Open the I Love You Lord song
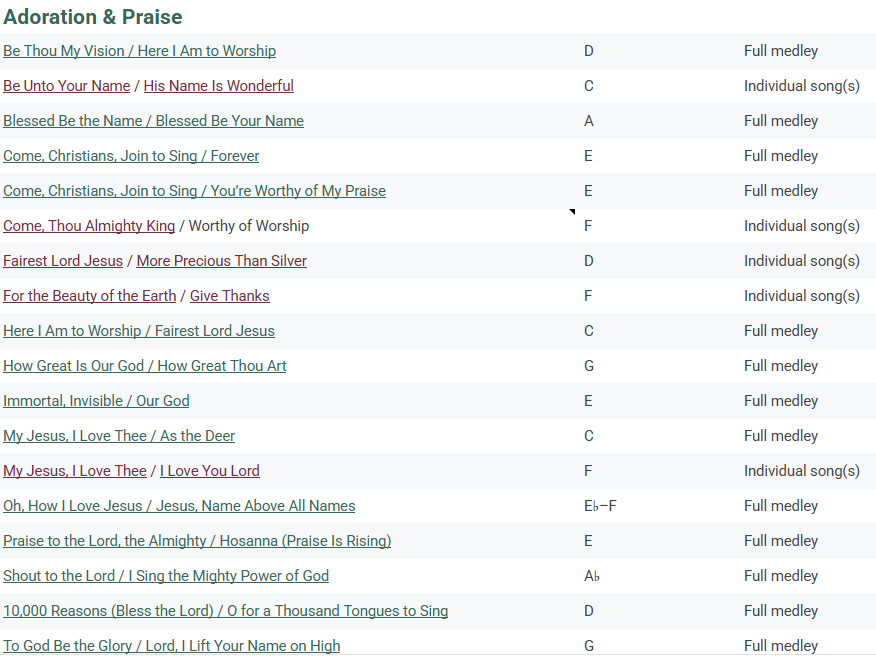 click(209, 471)
